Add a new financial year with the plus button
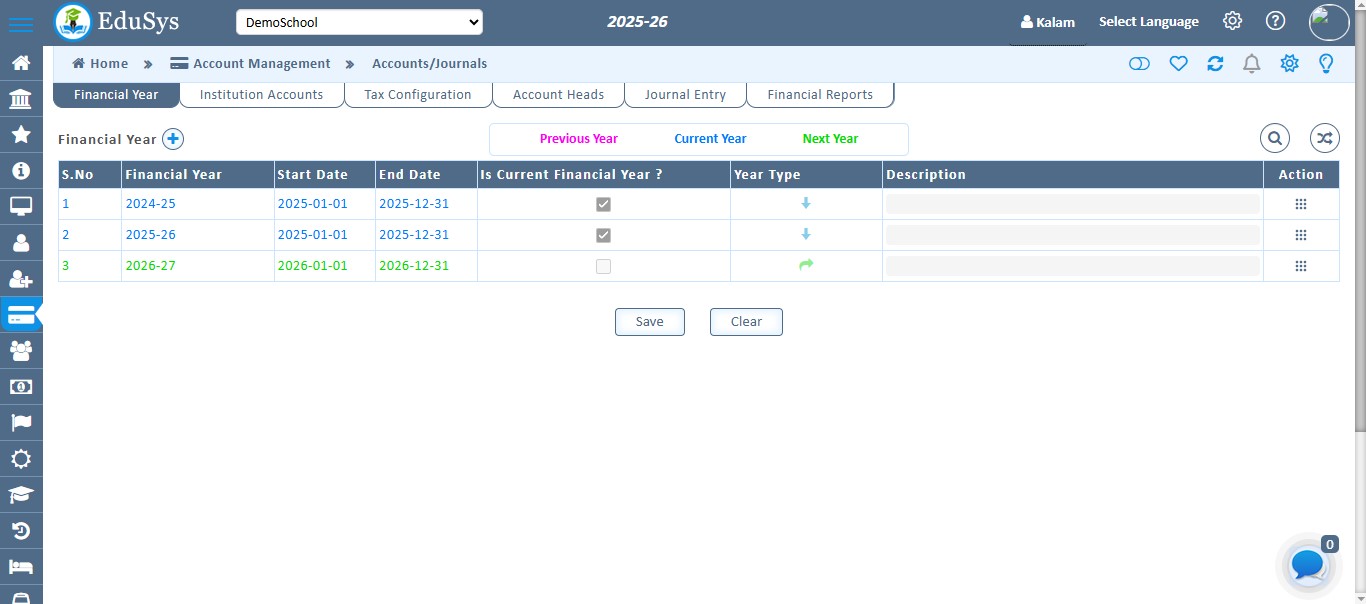 coord(172,139)
